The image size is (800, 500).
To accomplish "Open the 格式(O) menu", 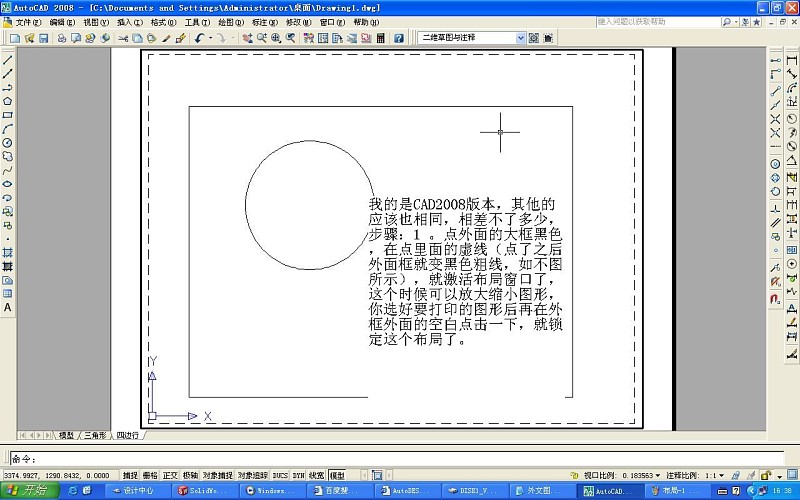I will (x=163, y=22).
